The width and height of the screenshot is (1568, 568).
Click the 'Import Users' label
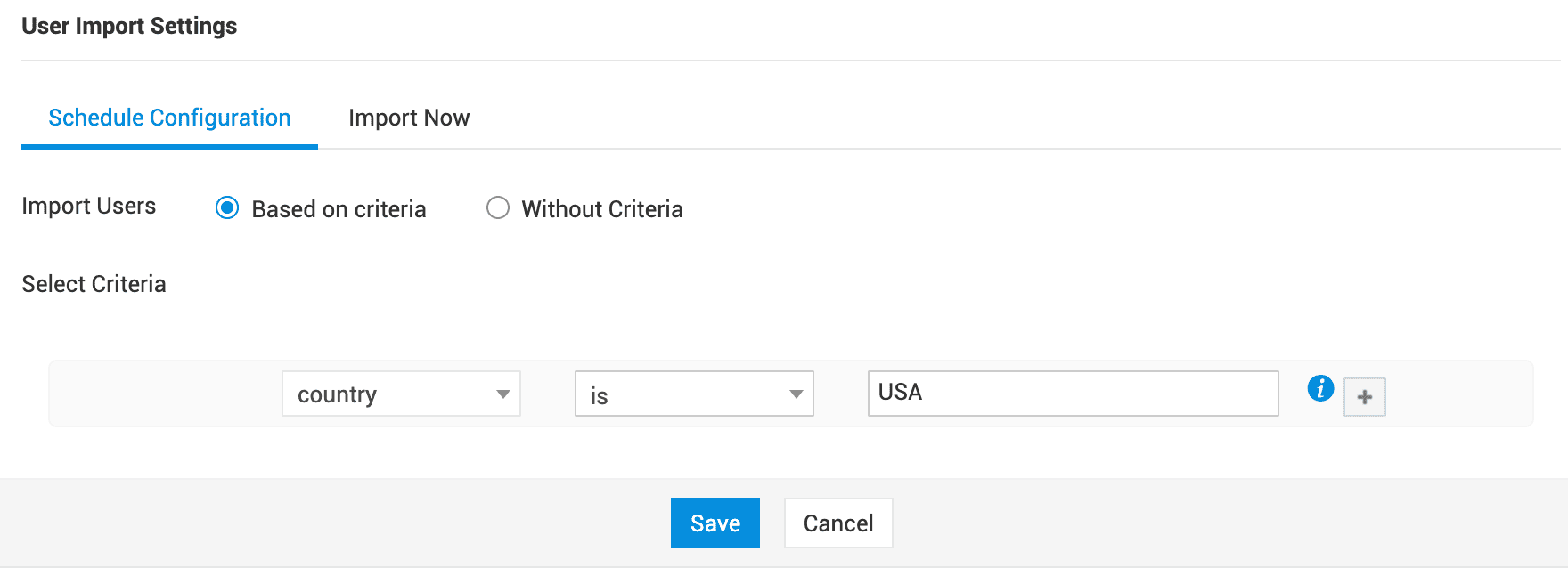pos(88,206)
